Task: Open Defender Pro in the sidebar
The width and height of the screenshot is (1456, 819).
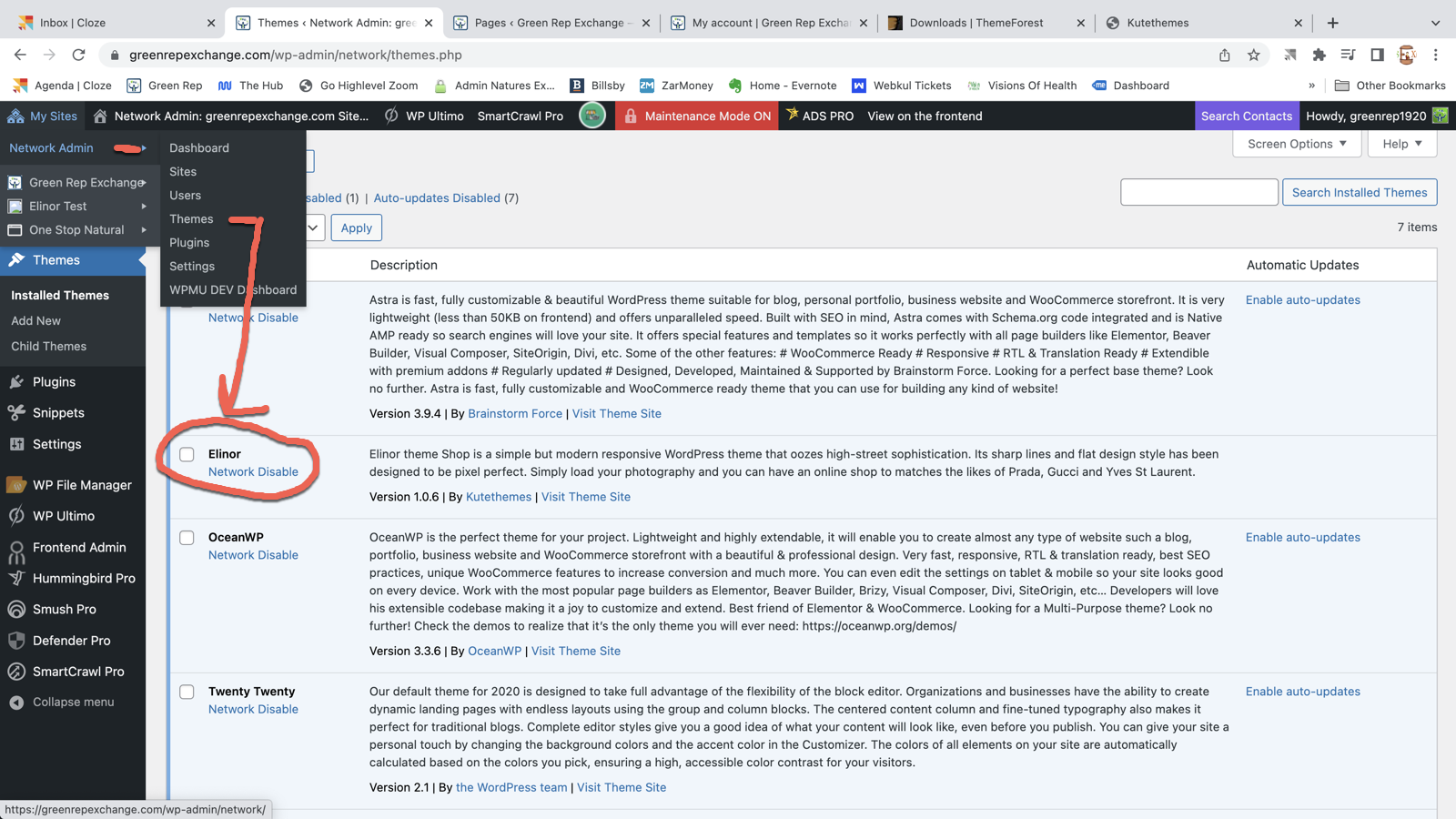Action: point(73,641)
